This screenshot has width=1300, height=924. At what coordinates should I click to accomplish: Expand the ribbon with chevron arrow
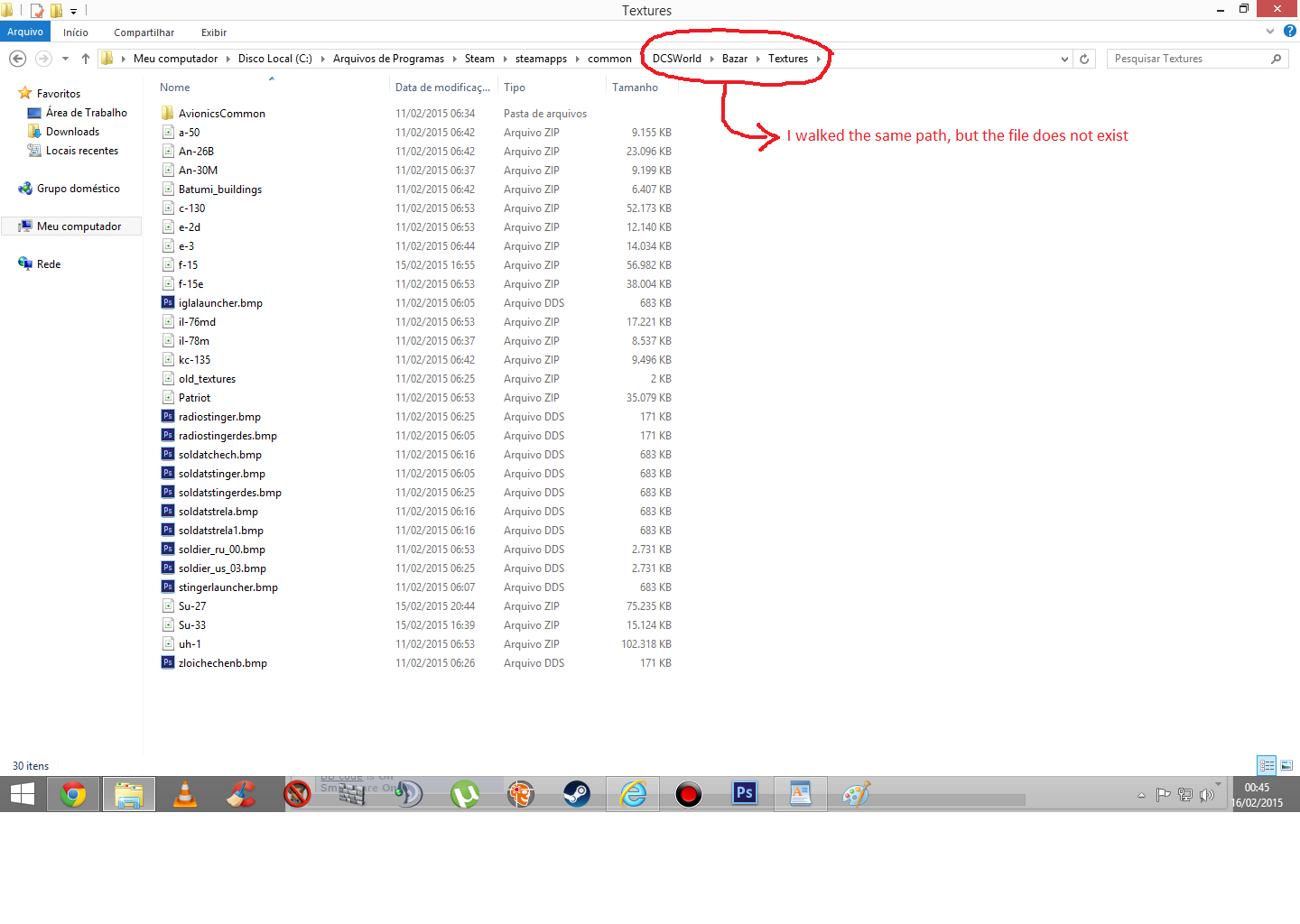1270,31
